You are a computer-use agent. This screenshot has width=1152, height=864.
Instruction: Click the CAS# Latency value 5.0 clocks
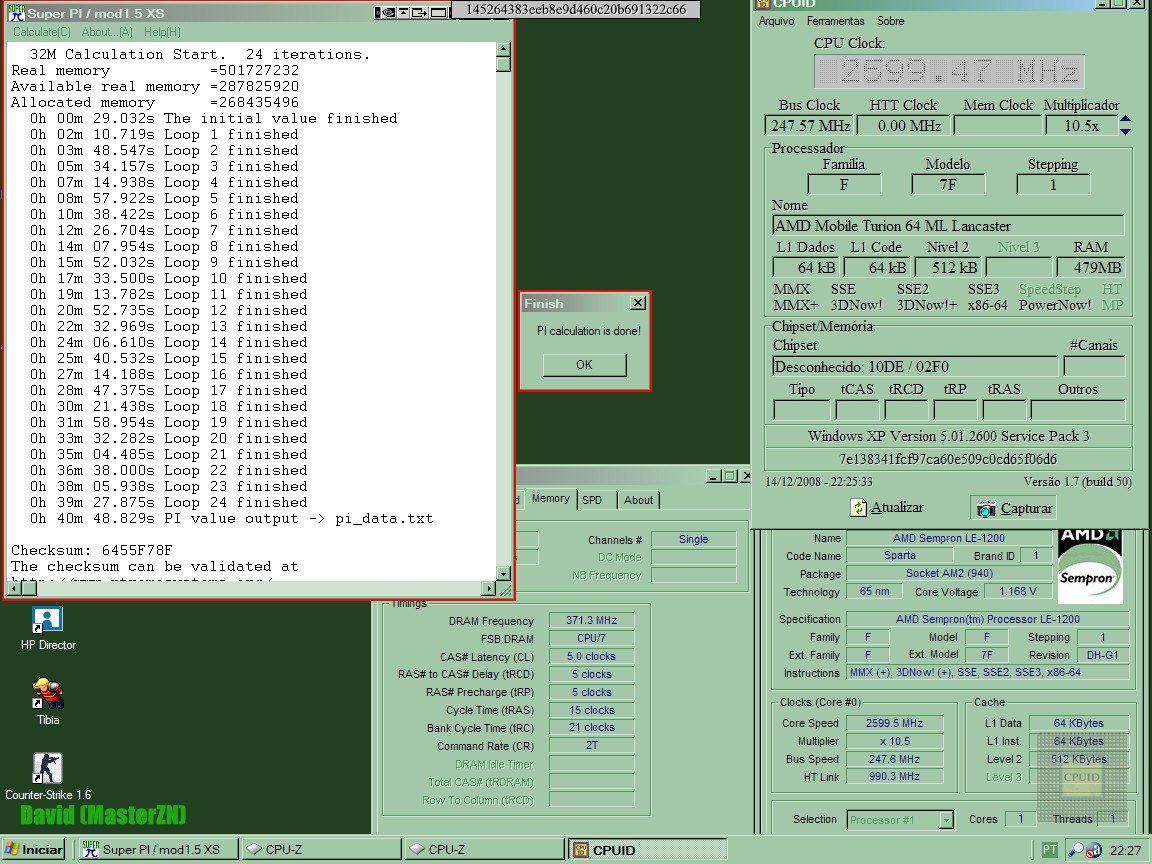[591, 656]
